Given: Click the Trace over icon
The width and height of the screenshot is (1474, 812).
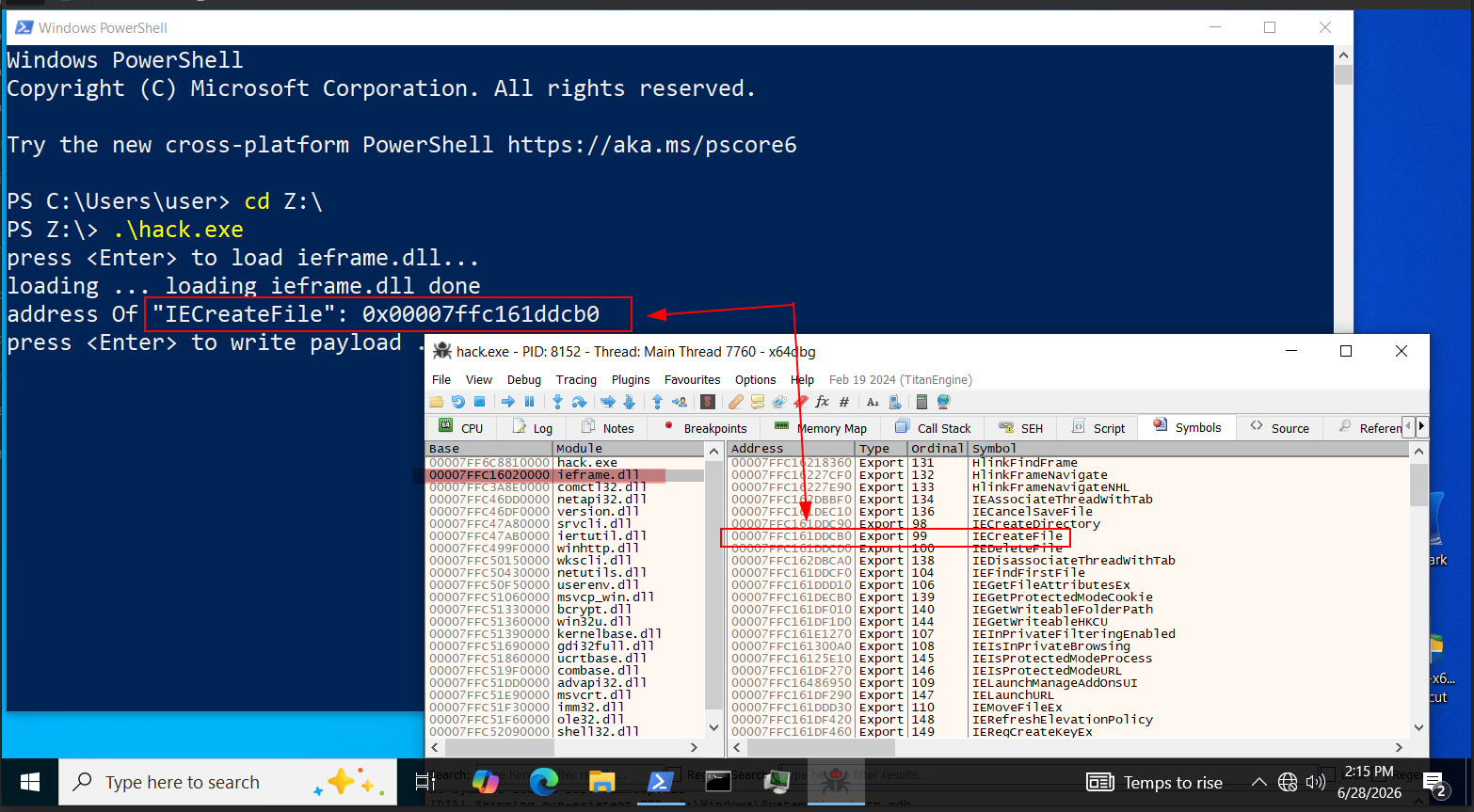Looking at the screenshot, I should tap(629, 402).
